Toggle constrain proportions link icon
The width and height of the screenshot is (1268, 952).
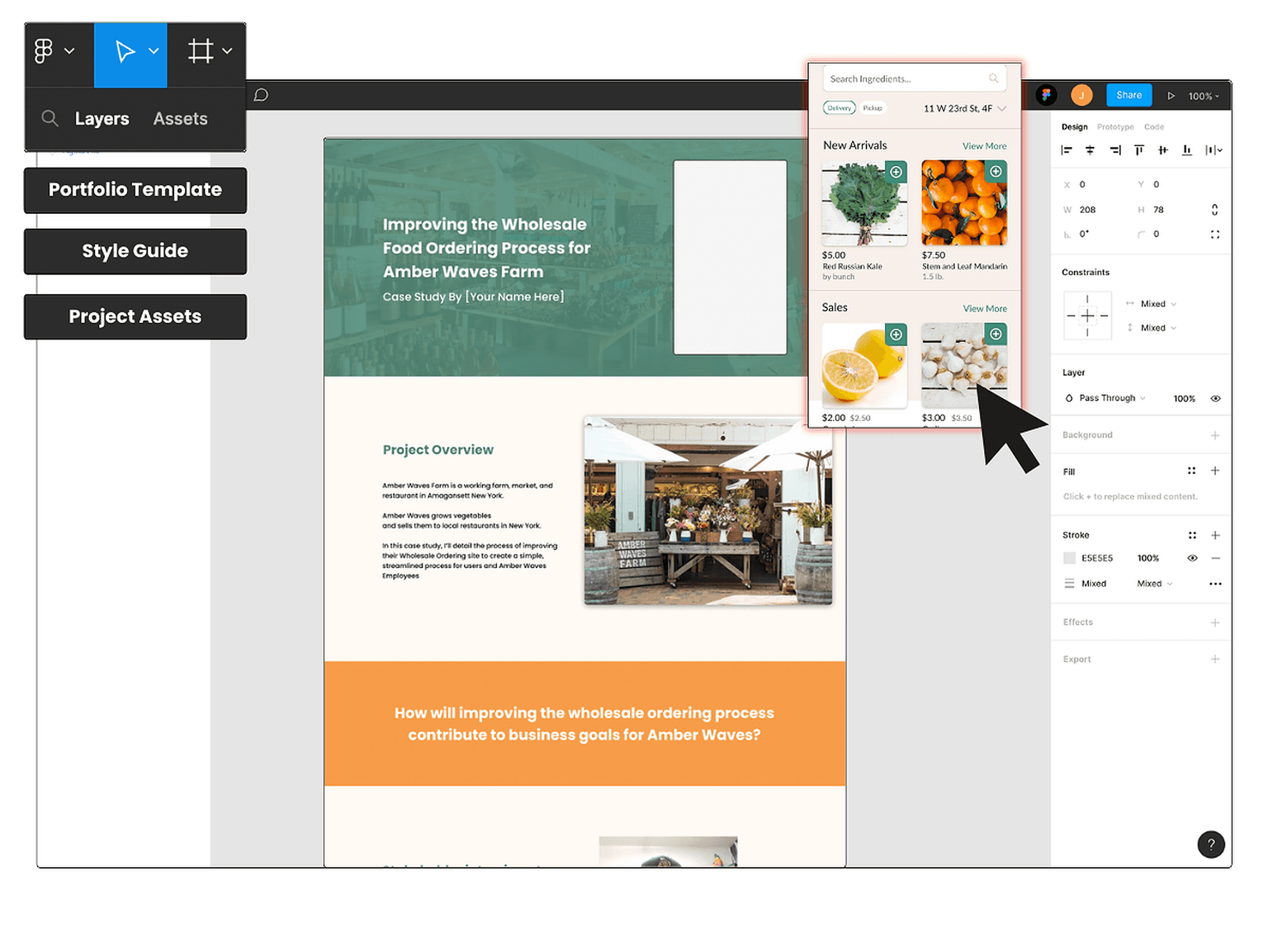[1214, 210]
